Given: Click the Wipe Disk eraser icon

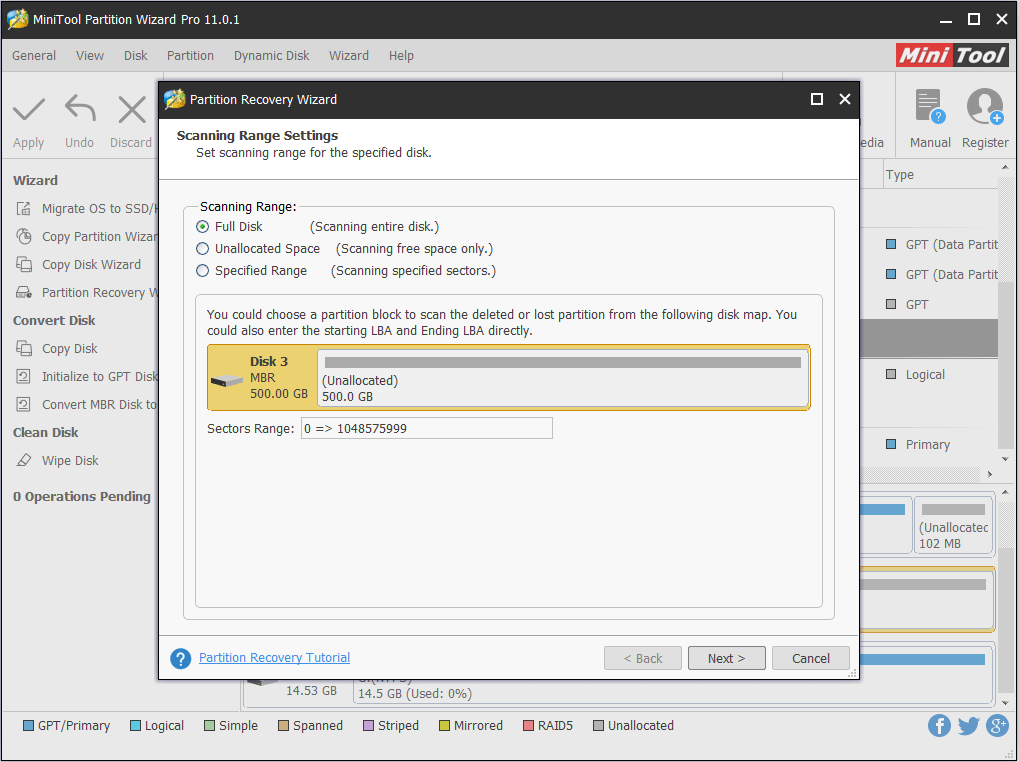Looking at the screenshot, I should (24, 460).
